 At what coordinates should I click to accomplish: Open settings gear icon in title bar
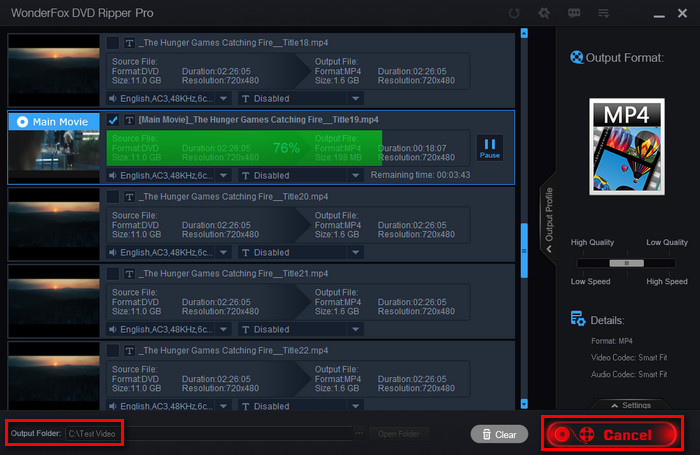pyautogui.click(x=544, y=13)
